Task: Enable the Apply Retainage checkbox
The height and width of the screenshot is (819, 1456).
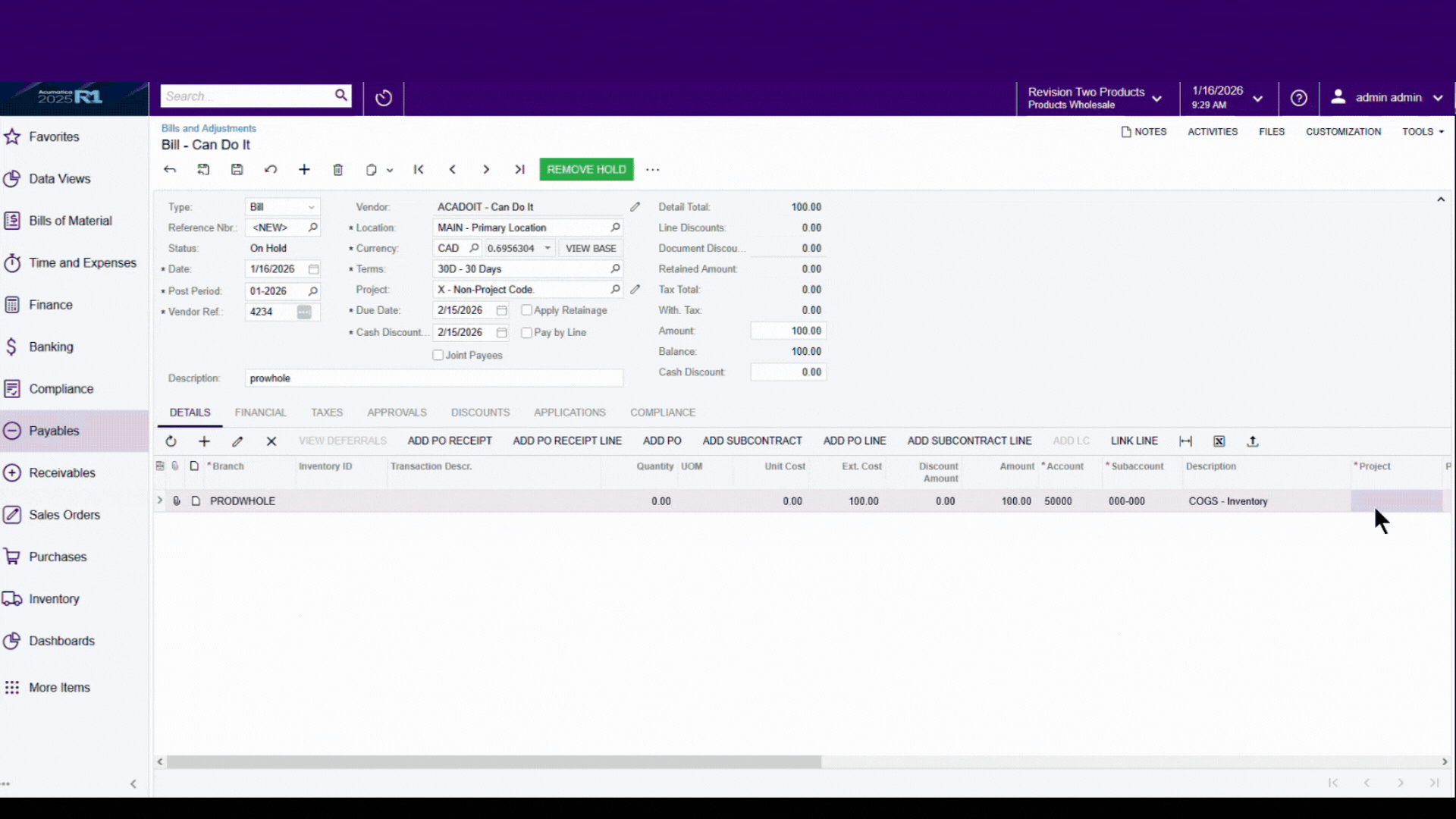Action: click(527, 310)
